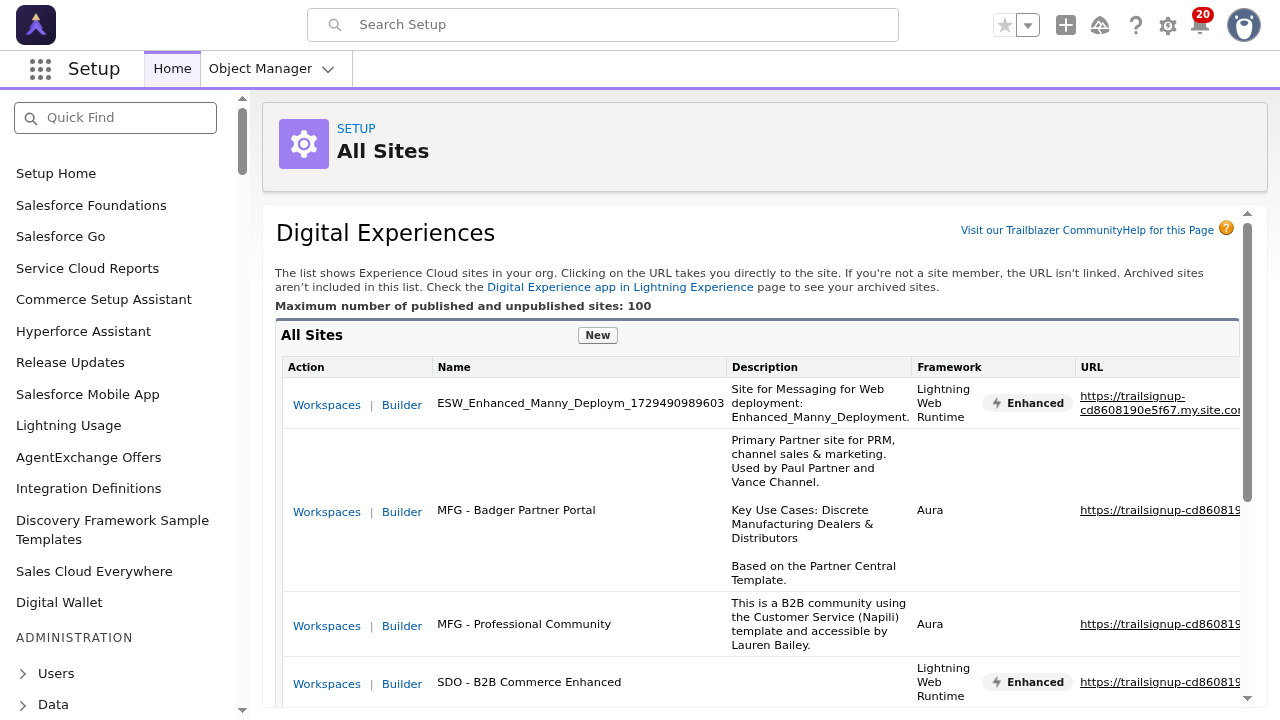Image resolution: width=1280 pixels, height=720 pixels.
Task: Open the MFG - Badger Partner Portal URL
Action: click(x=1160, y=510)
